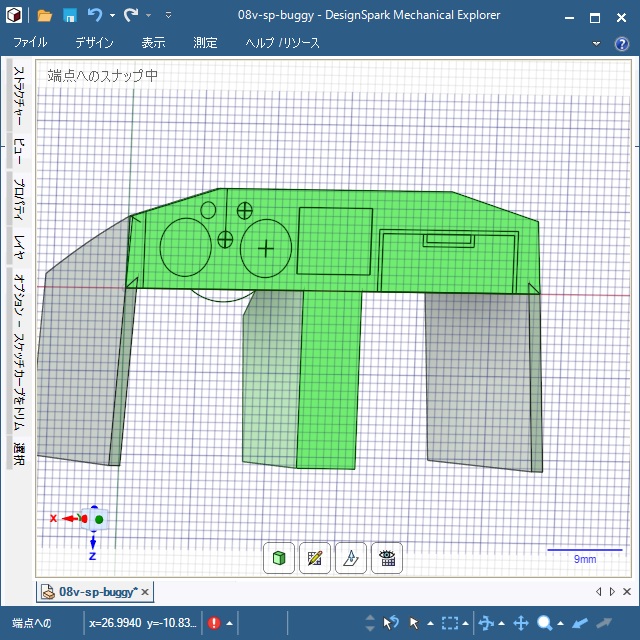The image size is (640, 640).
Task: Open the 測定 ribbon tab
Action: coord(205,43)
